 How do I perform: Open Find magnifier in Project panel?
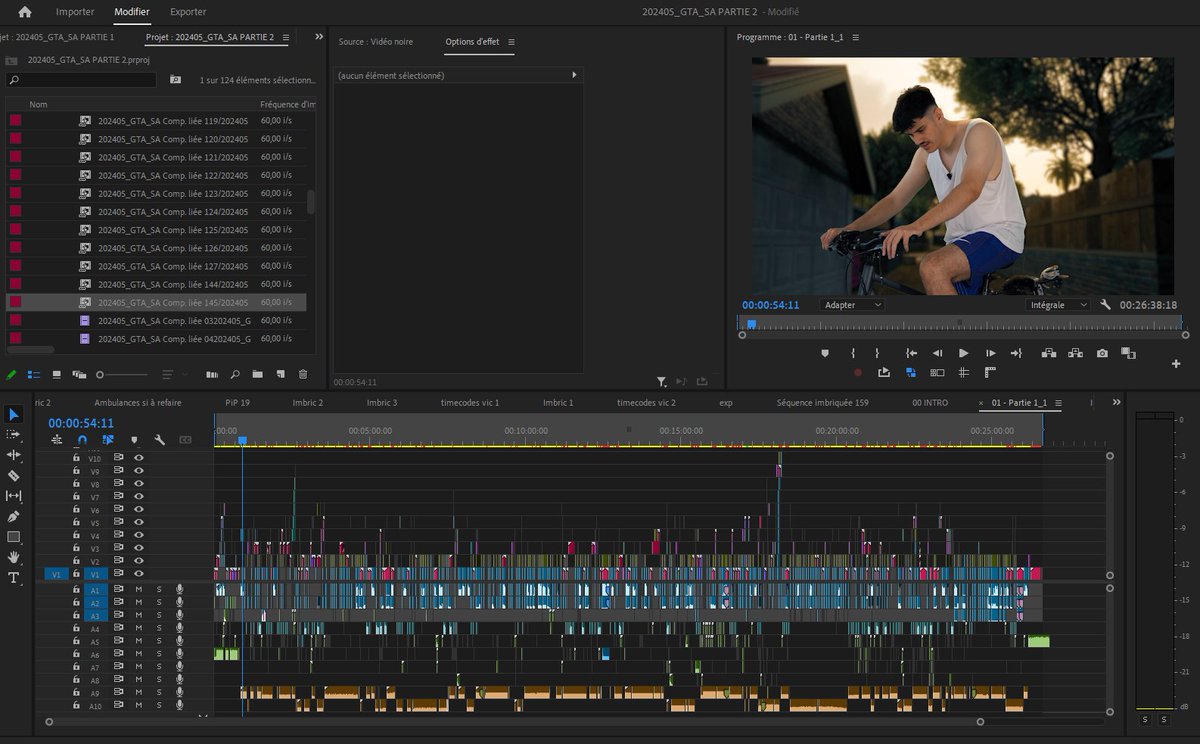click(234, 374)
